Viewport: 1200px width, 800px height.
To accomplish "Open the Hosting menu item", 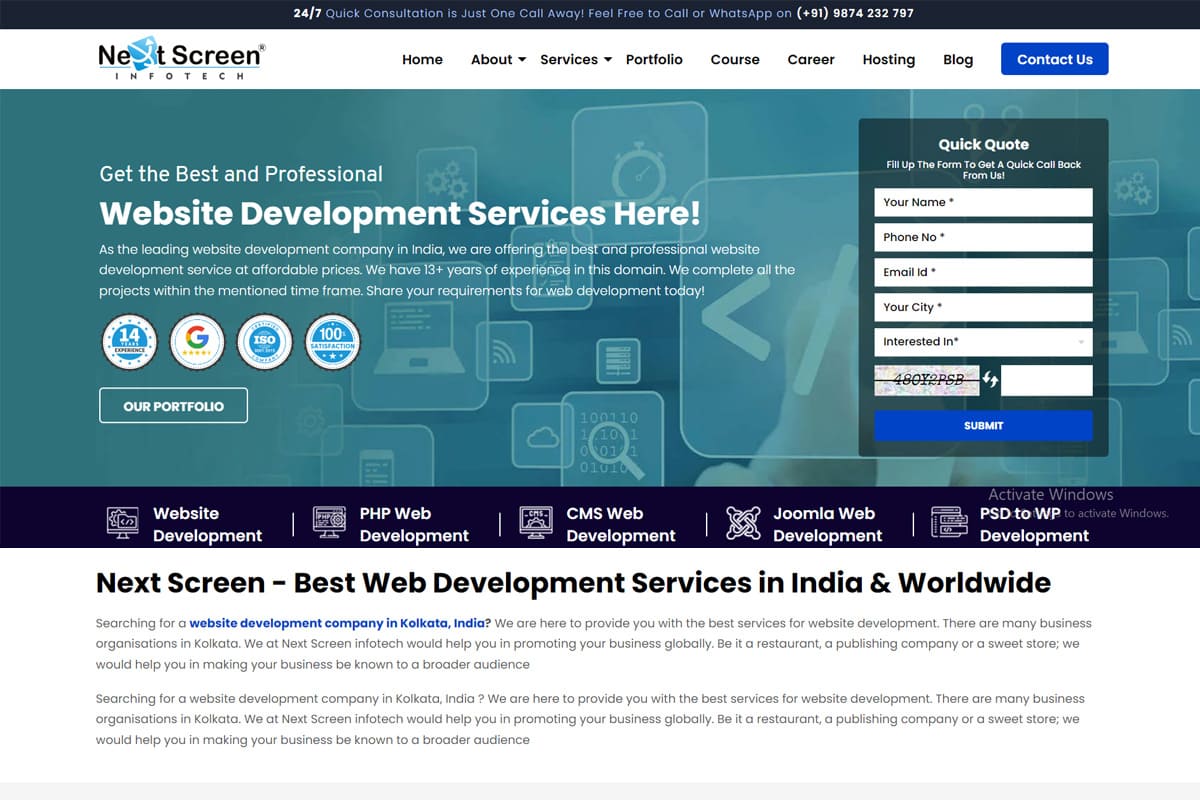I will coord(889,59).
